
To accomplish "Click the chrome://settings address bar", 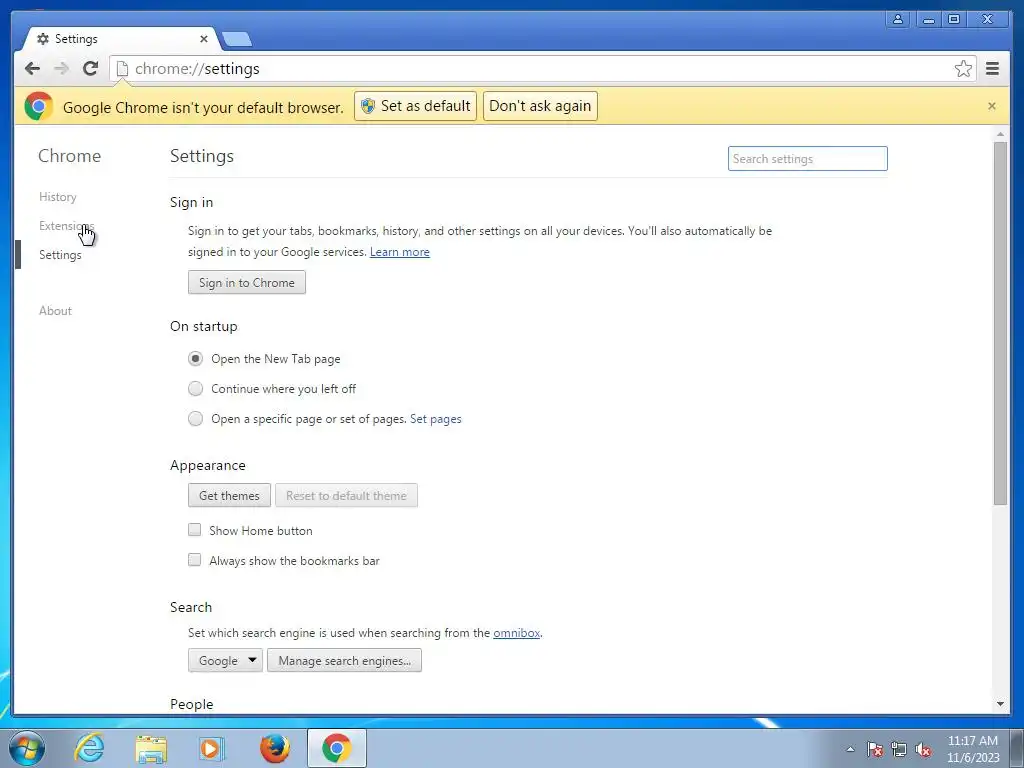I will [x=542, y=69].
